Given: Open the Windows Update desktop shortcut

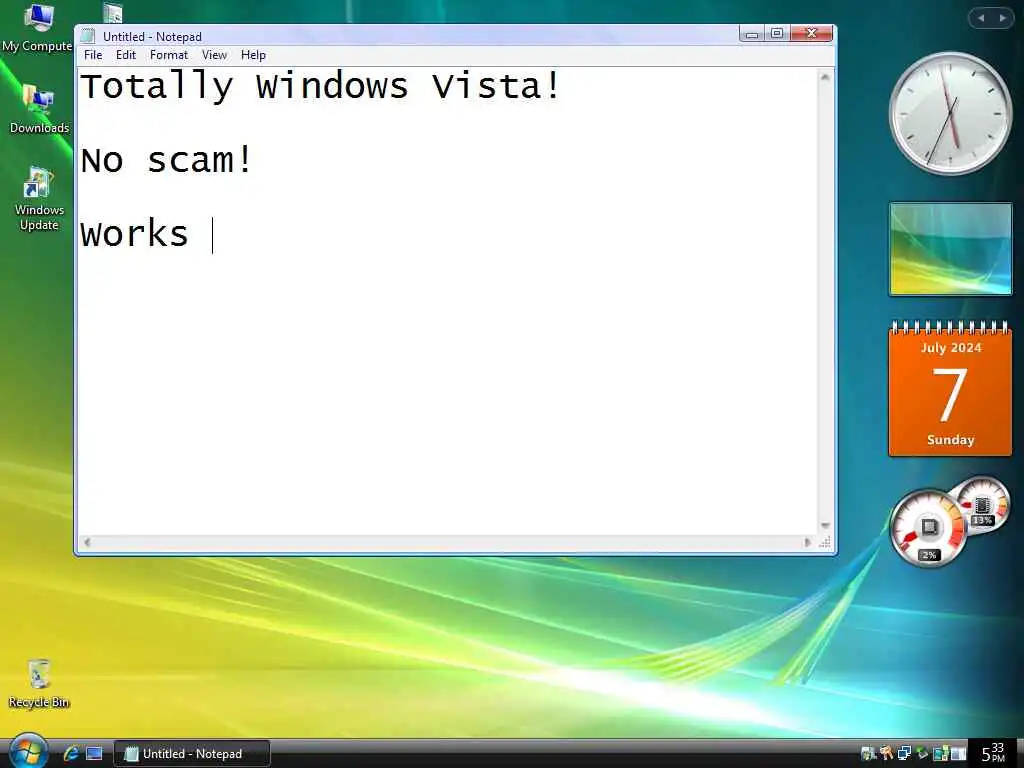Looking at the screenshot, I should 39,199.
